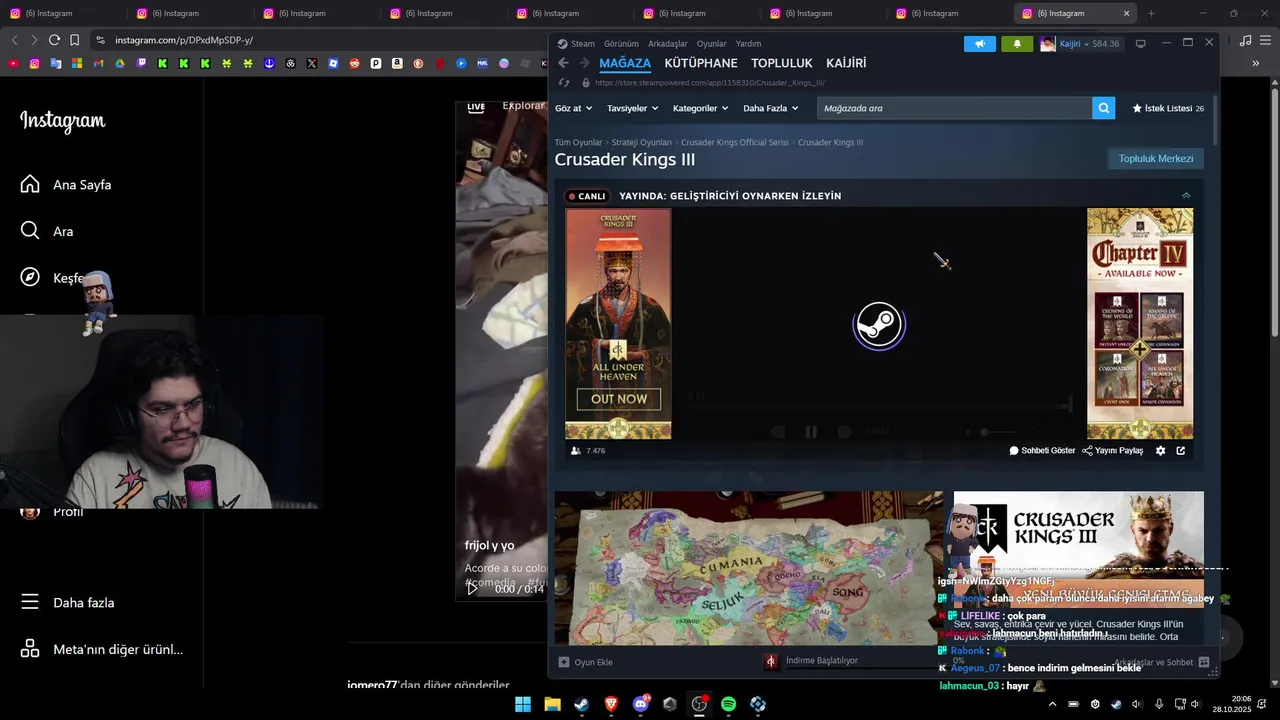Open Windows Start menu
This screenshot has width=1280, height=720.
click(523, 704)
